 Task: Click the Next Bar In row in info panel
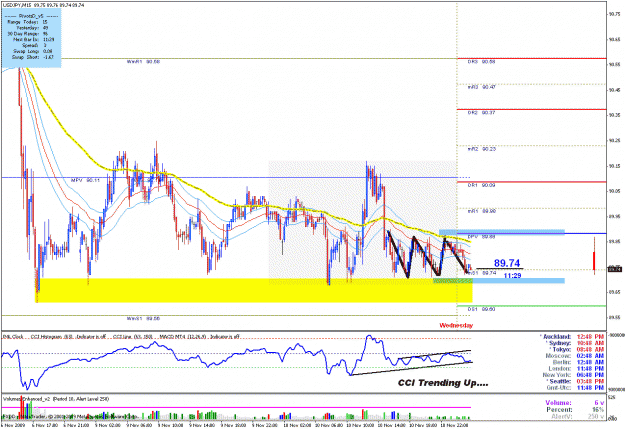(34, 39)
